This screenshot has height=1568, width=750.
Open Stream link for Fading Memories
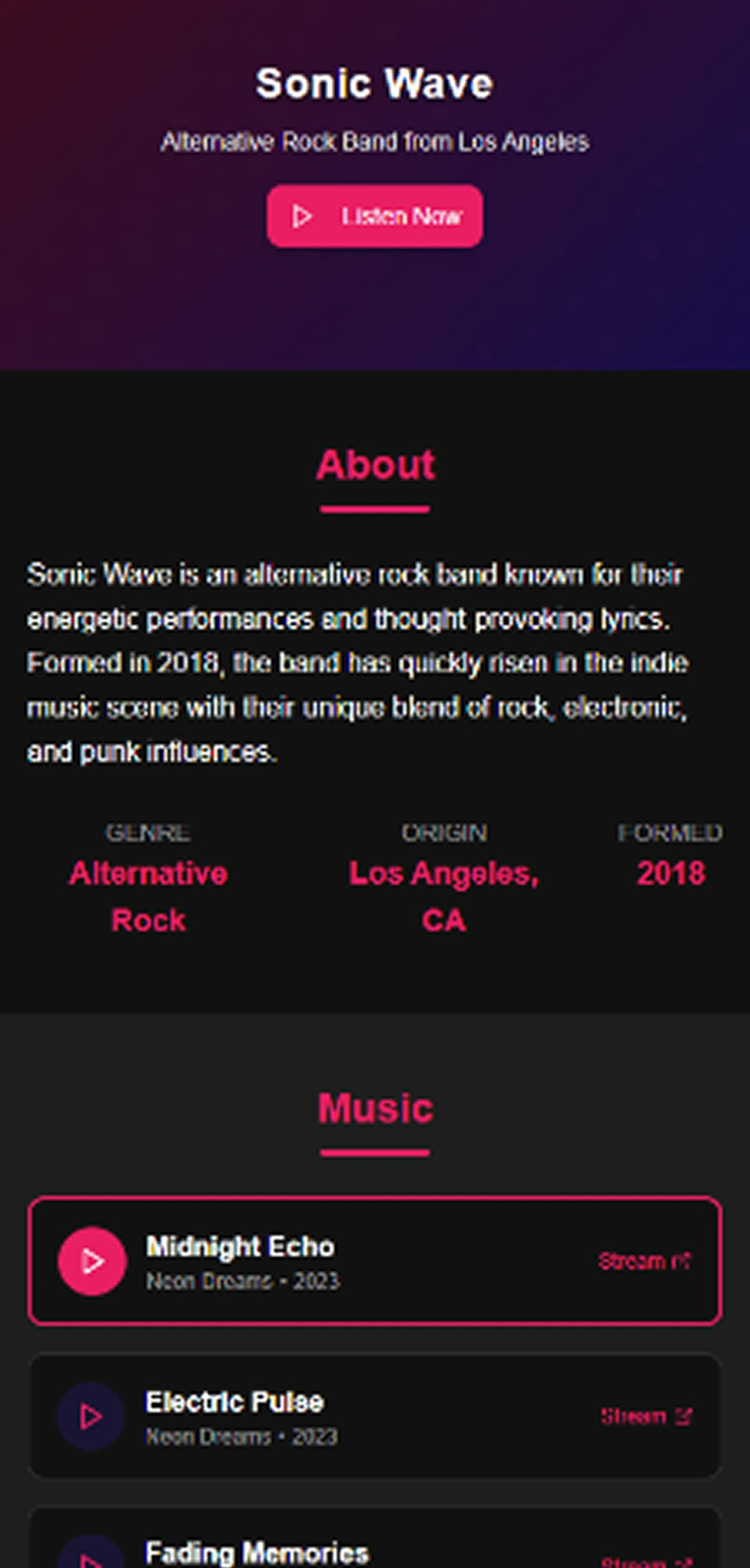pyautogui.click(x=646, y=1561)
